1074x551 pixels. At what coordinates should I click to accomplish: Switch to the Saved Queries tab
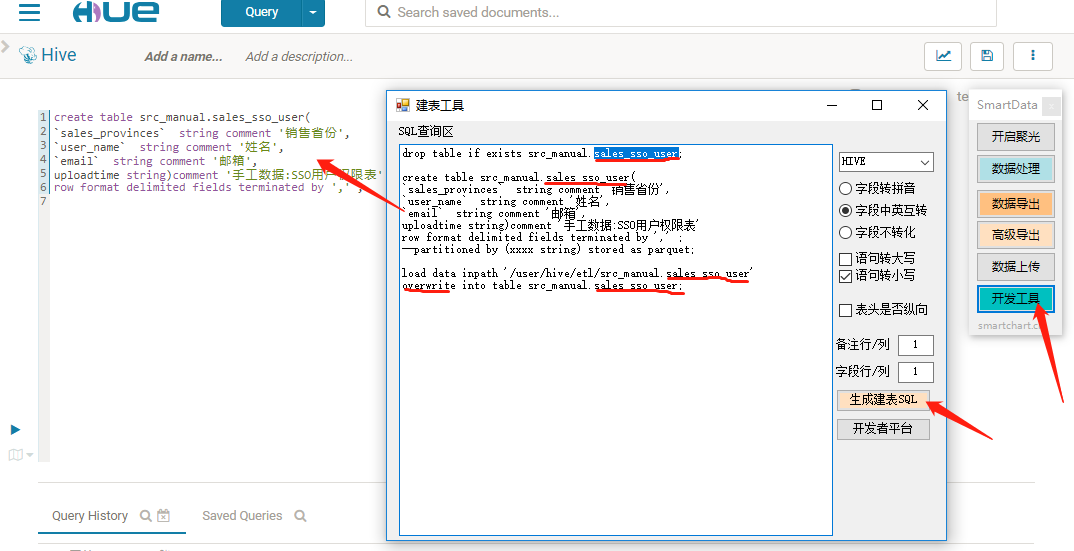[242, 516]
